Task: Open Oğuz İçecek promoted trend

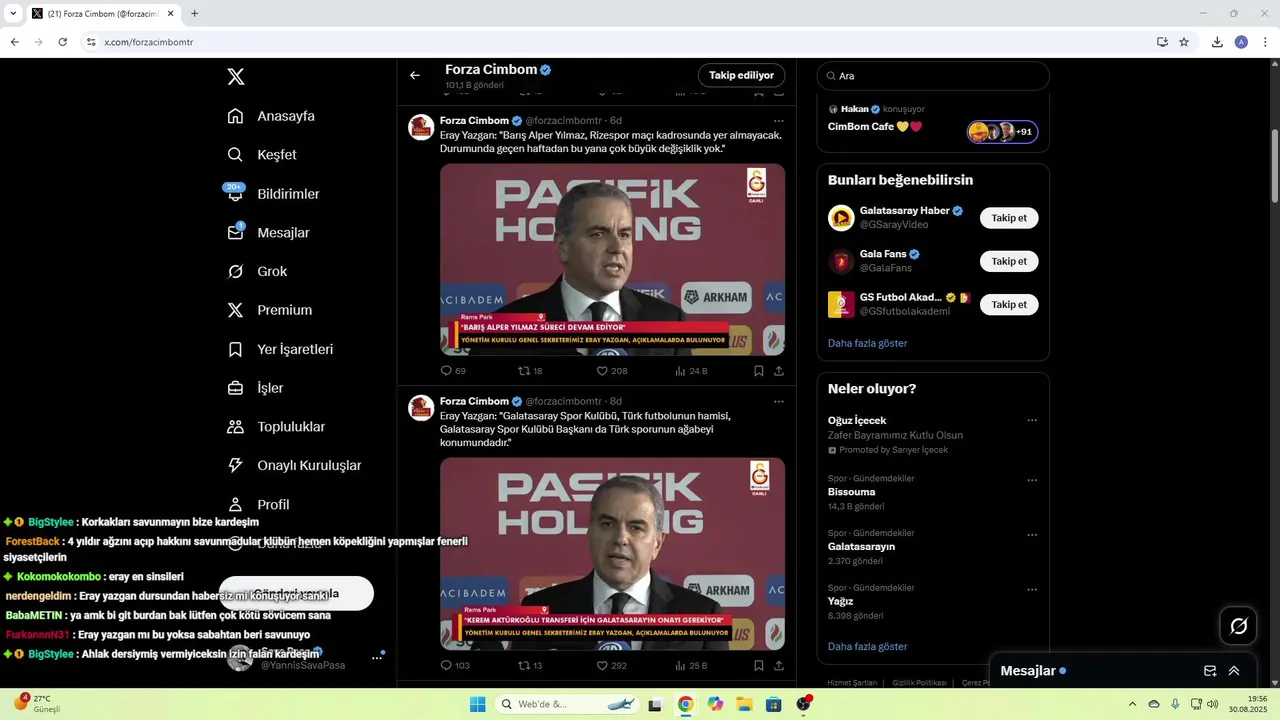Action: click(895, 435)
